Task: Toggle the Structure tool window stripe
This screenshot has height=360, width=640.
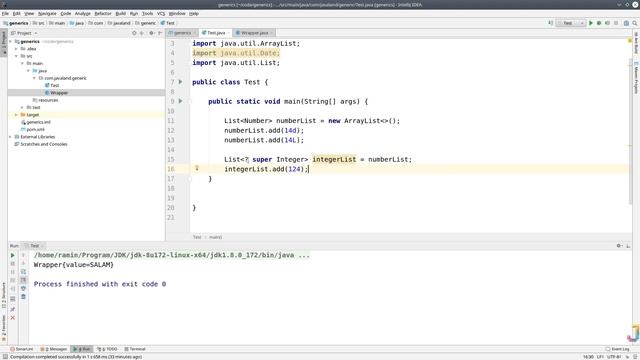Action: pyautogui.click(x=4, y=295)
